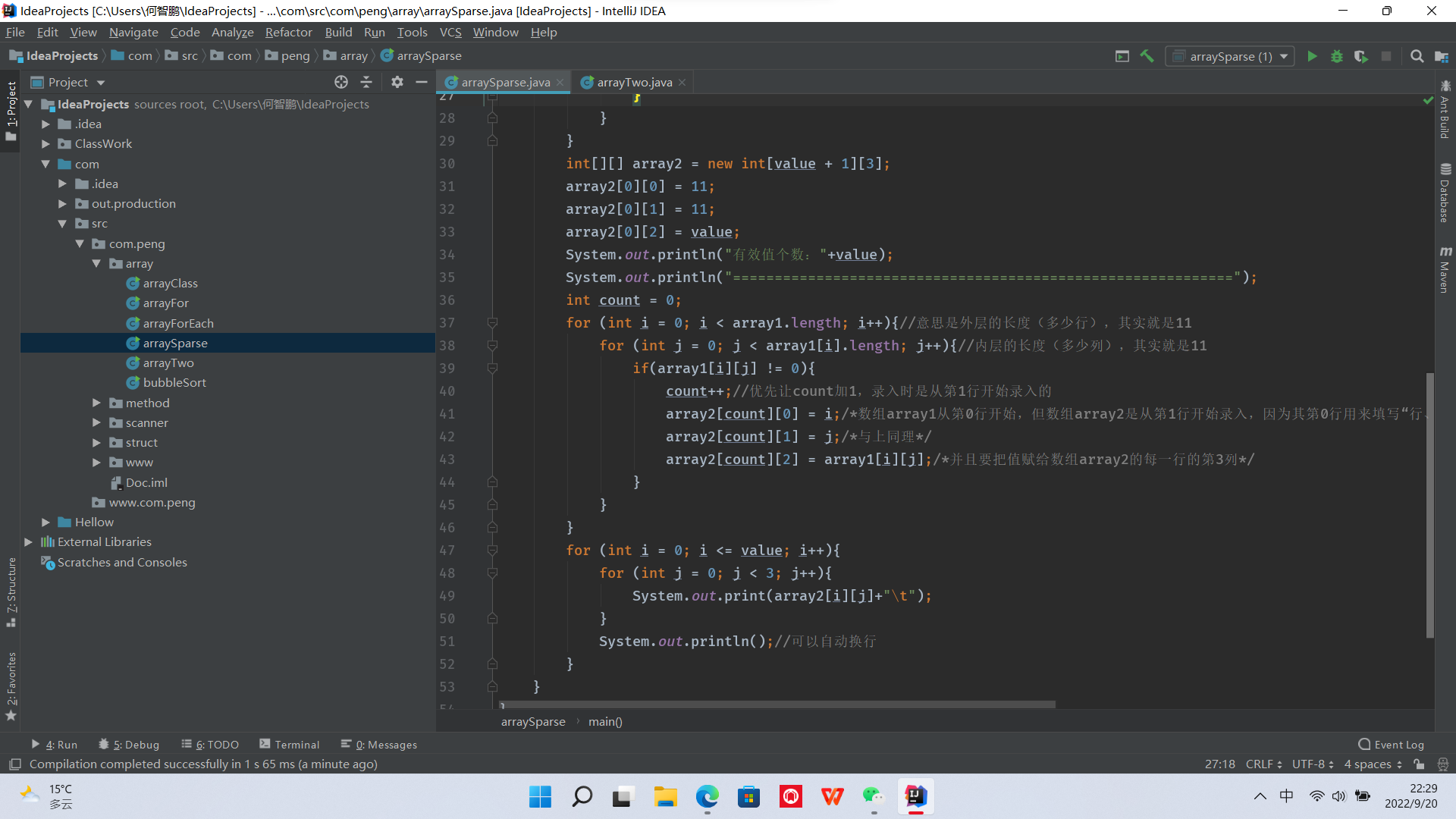Build project with hammer icon
The height and width of the screenshot is (819, 1456).
[1147, 56]
